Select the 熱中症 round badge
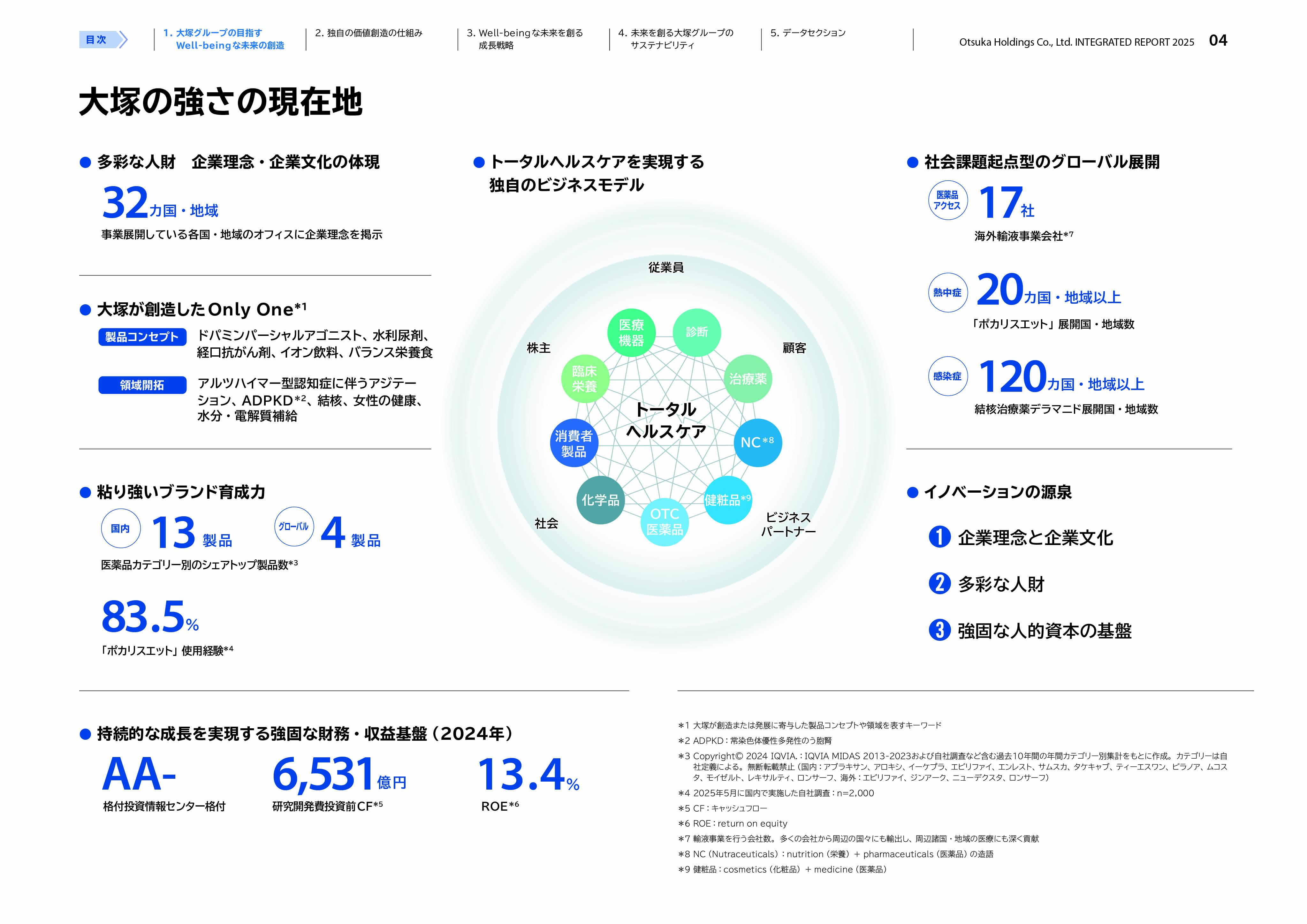 click(947, 293)
